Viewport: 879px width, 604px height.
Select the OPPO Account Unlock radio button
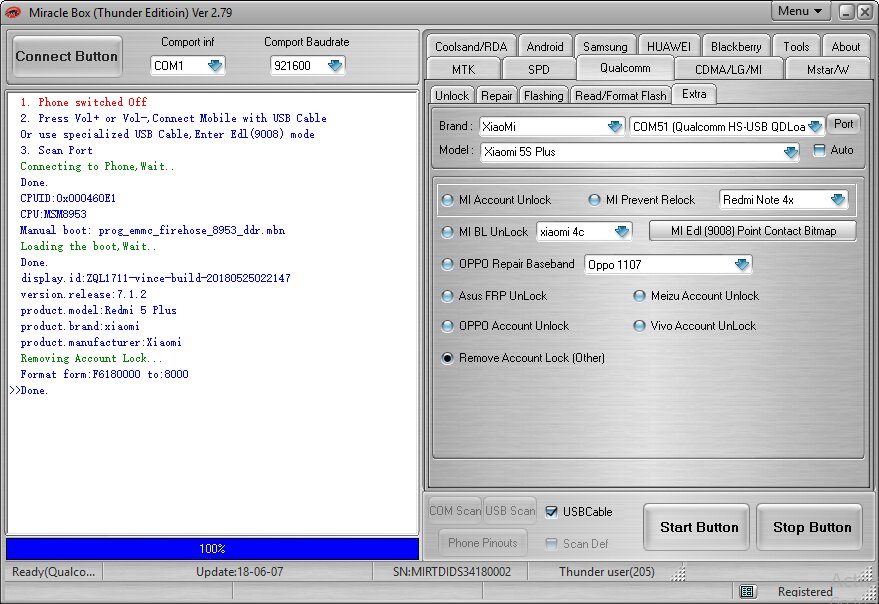tap(447, 326)
